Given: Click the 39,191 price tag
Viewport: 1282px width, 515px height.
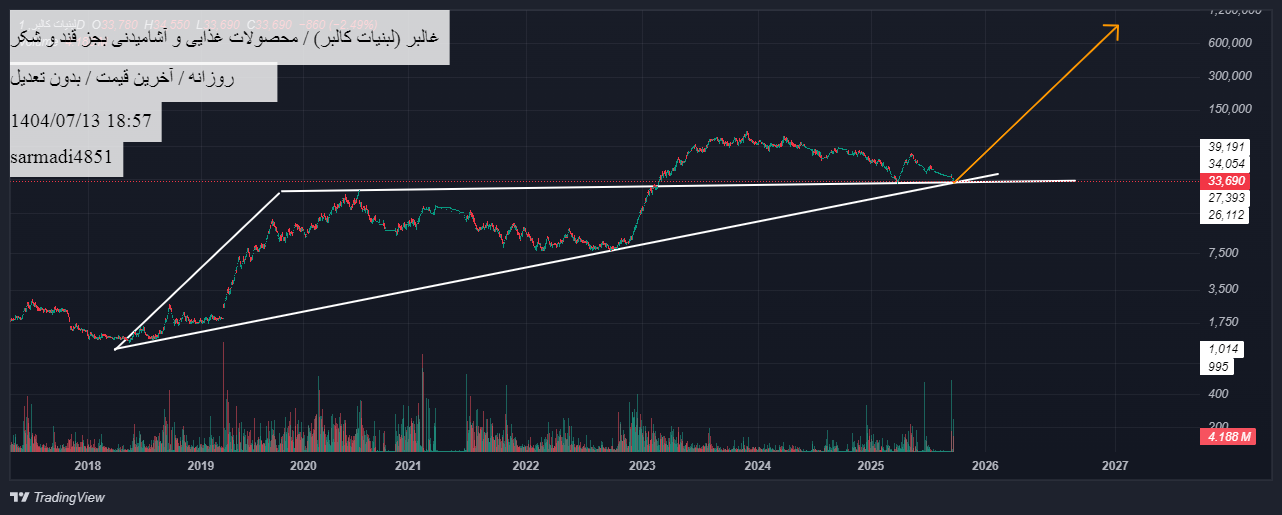Looking at the screenshot, I should click(x=1226, y=145).
